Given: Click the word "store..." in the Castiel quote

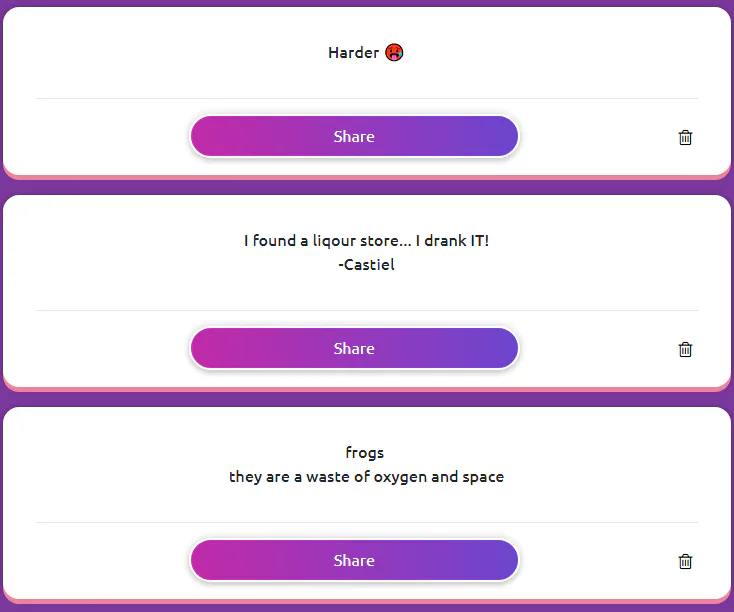Looking at the screenshot, I should pyautogui.click(x=377, y=241).
